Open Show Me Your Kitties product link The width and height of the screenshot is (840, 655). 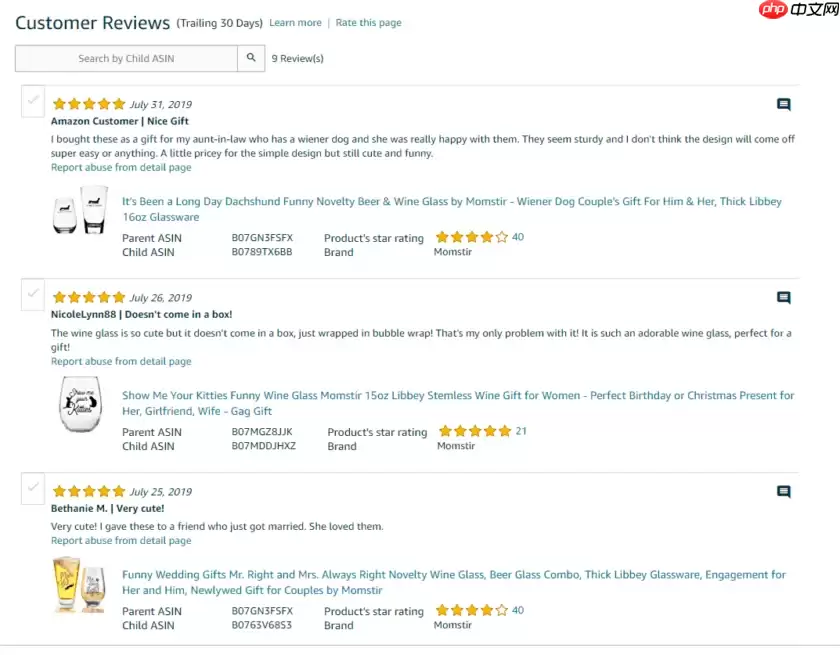(x=458, y=403)
